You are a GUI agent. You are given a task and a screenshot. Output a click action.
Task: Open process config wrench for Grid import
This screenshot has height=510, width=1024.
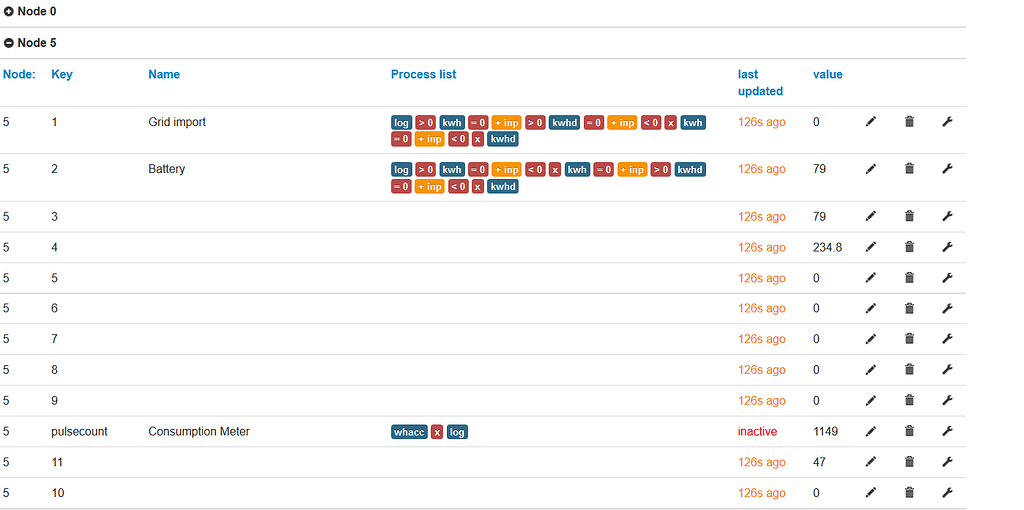tap(948, 122)
